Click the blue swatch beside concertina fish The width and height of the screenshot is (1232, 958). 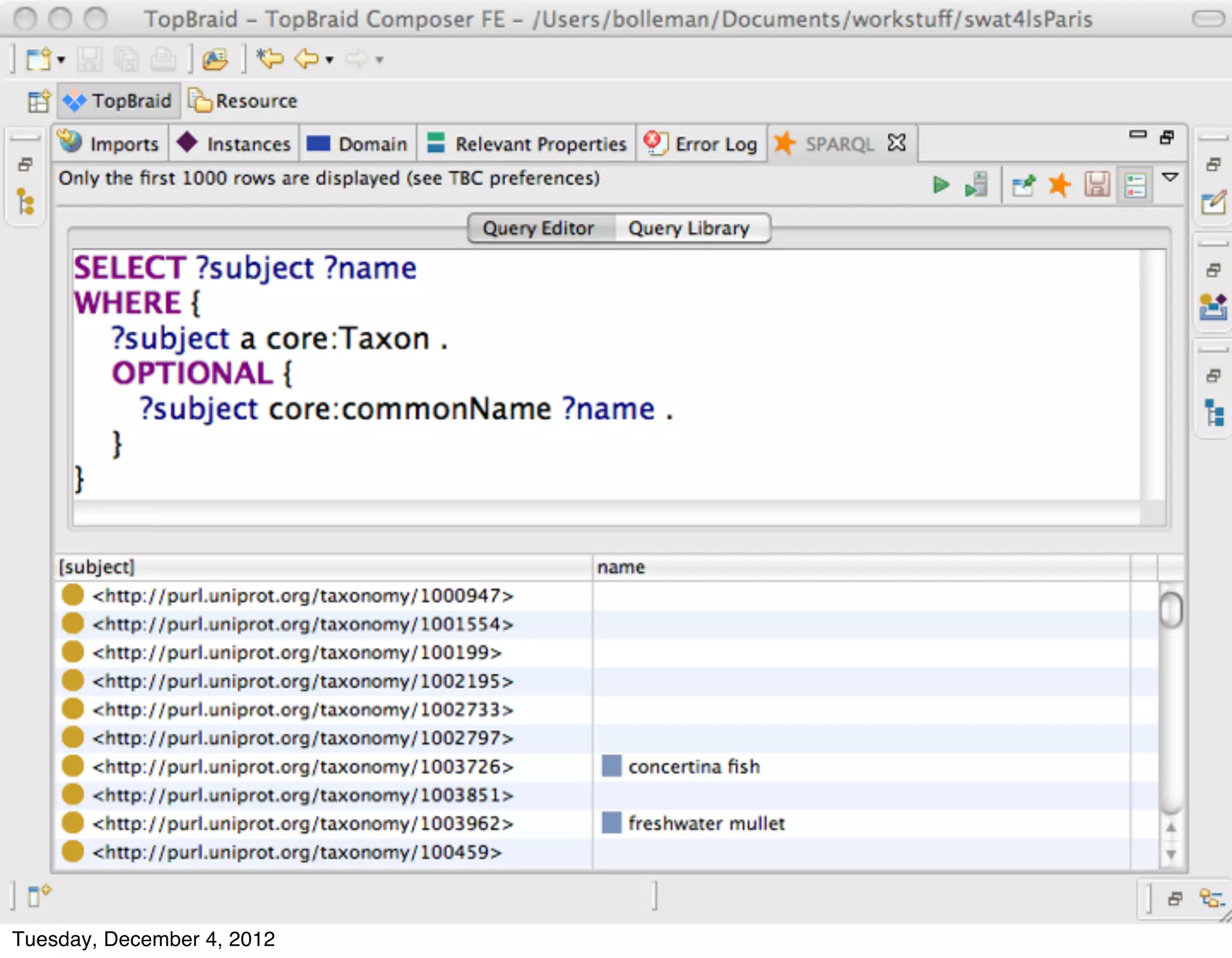[x=611, y=766]
